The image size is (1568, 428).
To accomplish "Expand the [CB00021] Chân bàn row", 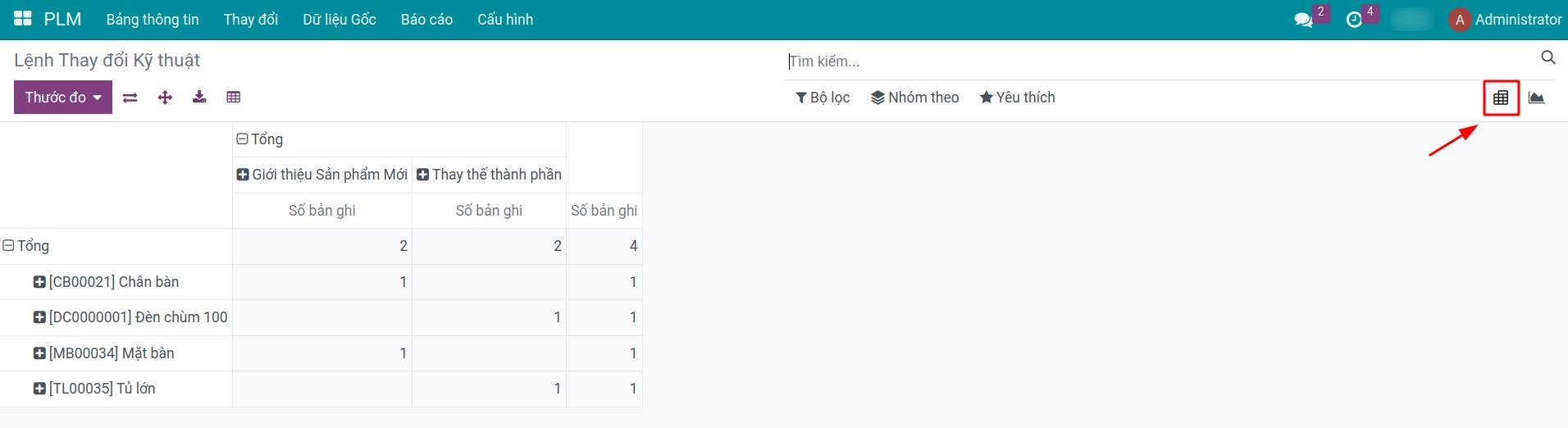I will pos(39,282).
